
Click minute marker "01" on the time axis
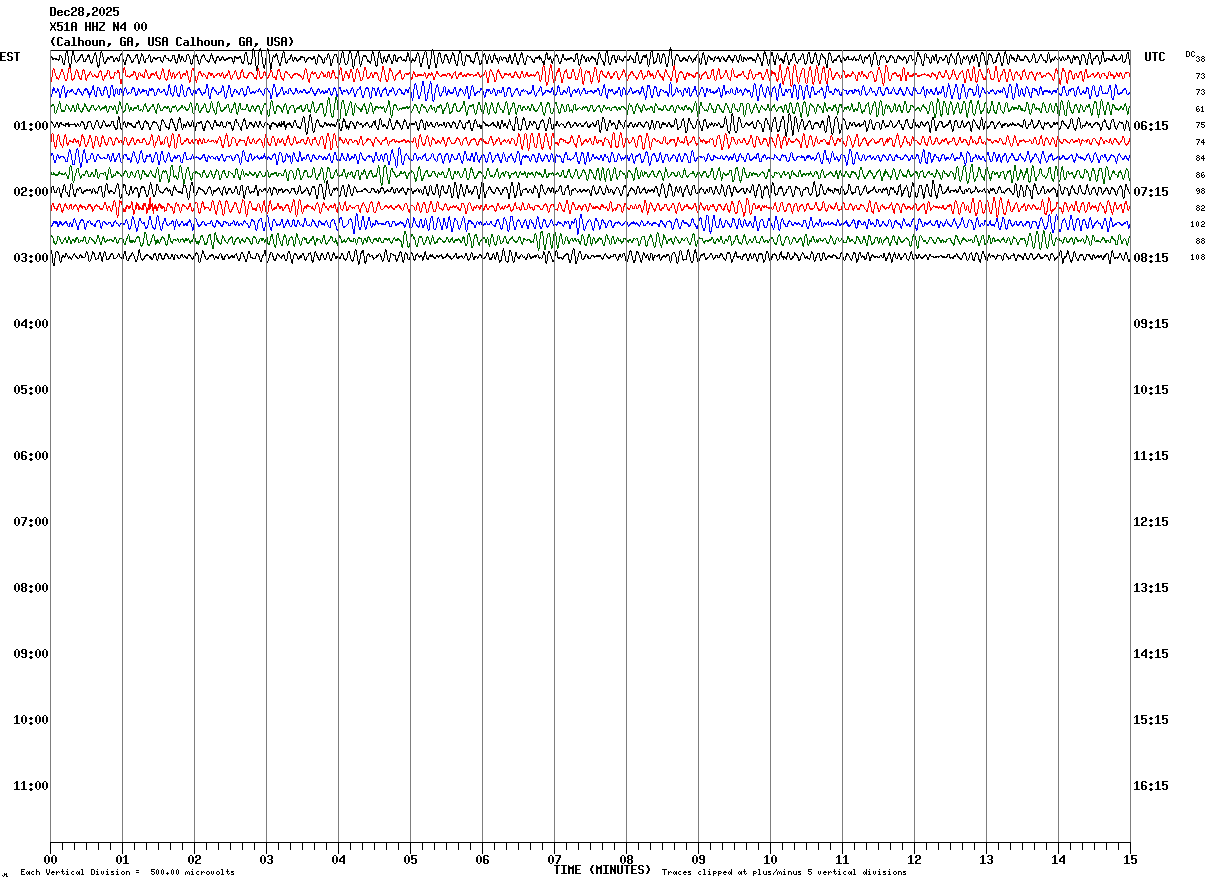tap(122, 859)
